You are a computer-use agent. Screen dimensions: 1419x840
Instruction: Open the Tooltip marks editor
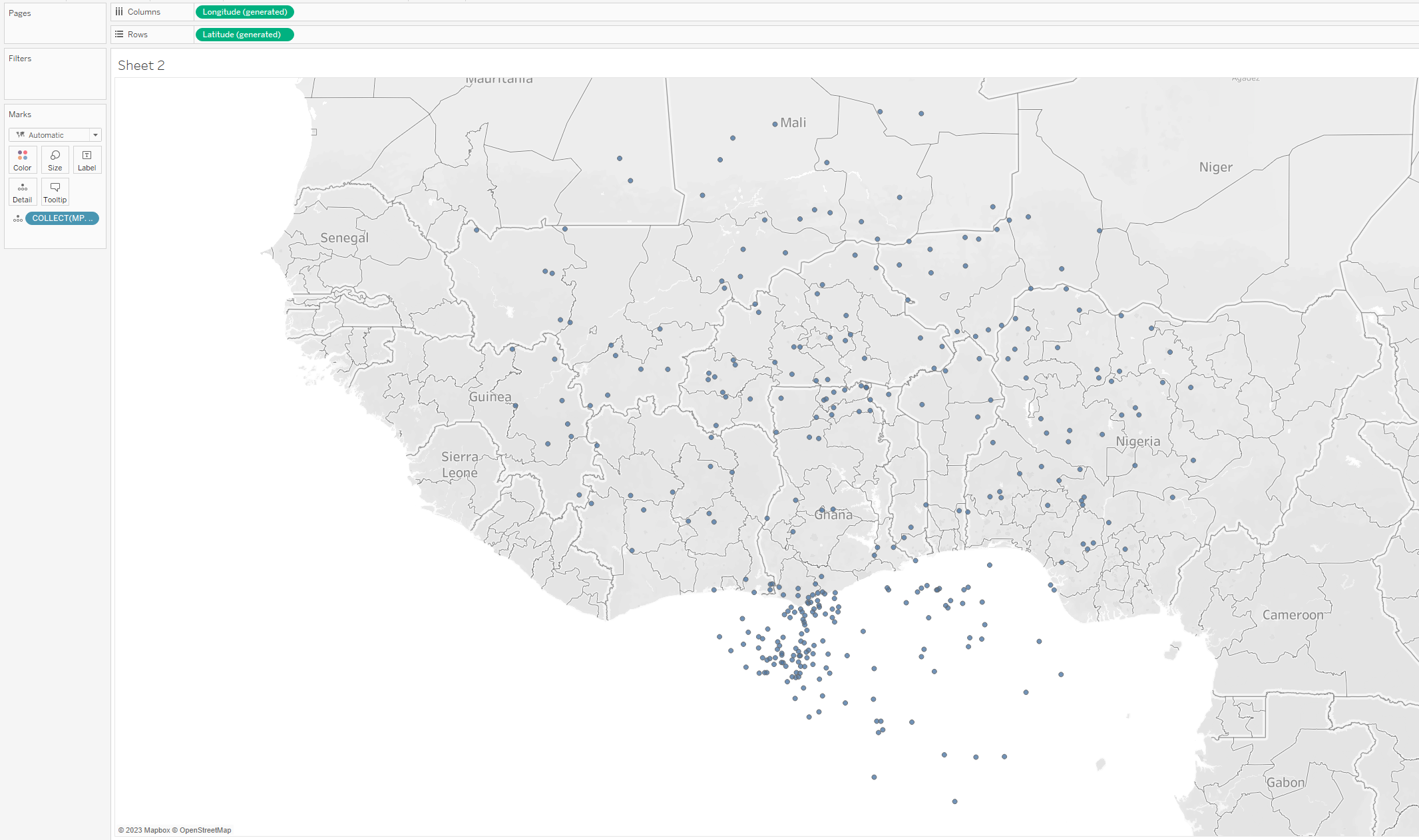(55, 192)
